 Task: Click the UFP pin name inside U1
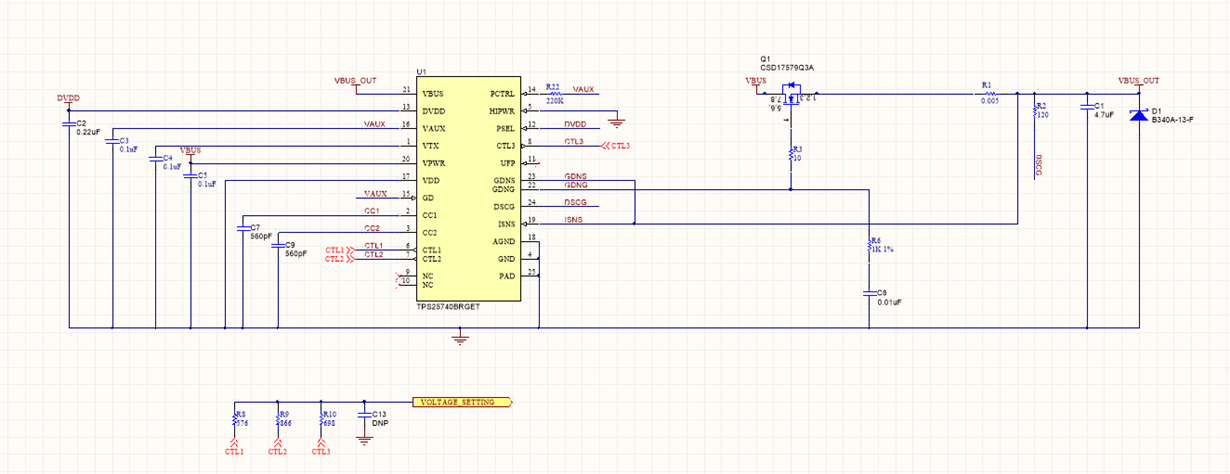pos(507,162)
